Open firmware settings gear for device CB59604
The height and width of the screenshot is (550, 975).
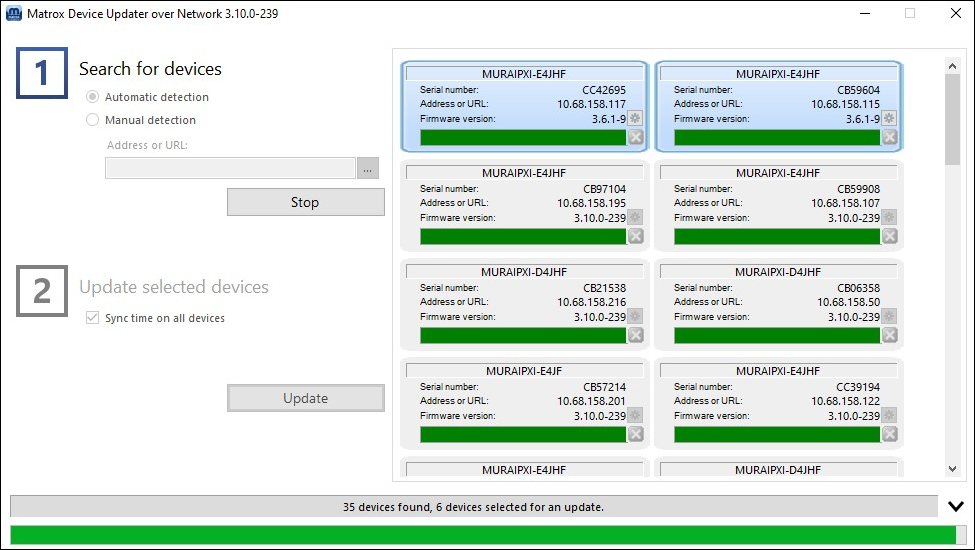889,119
